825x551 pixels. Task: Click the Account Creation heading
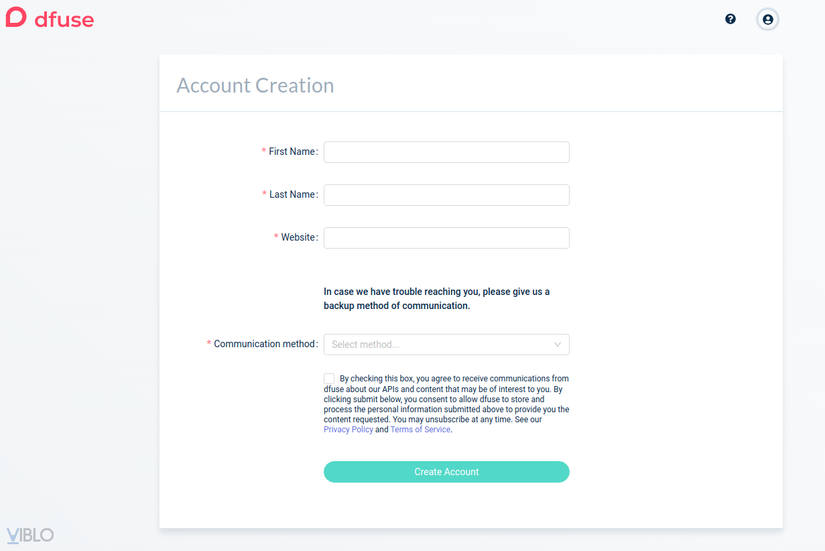coord(255,86)
